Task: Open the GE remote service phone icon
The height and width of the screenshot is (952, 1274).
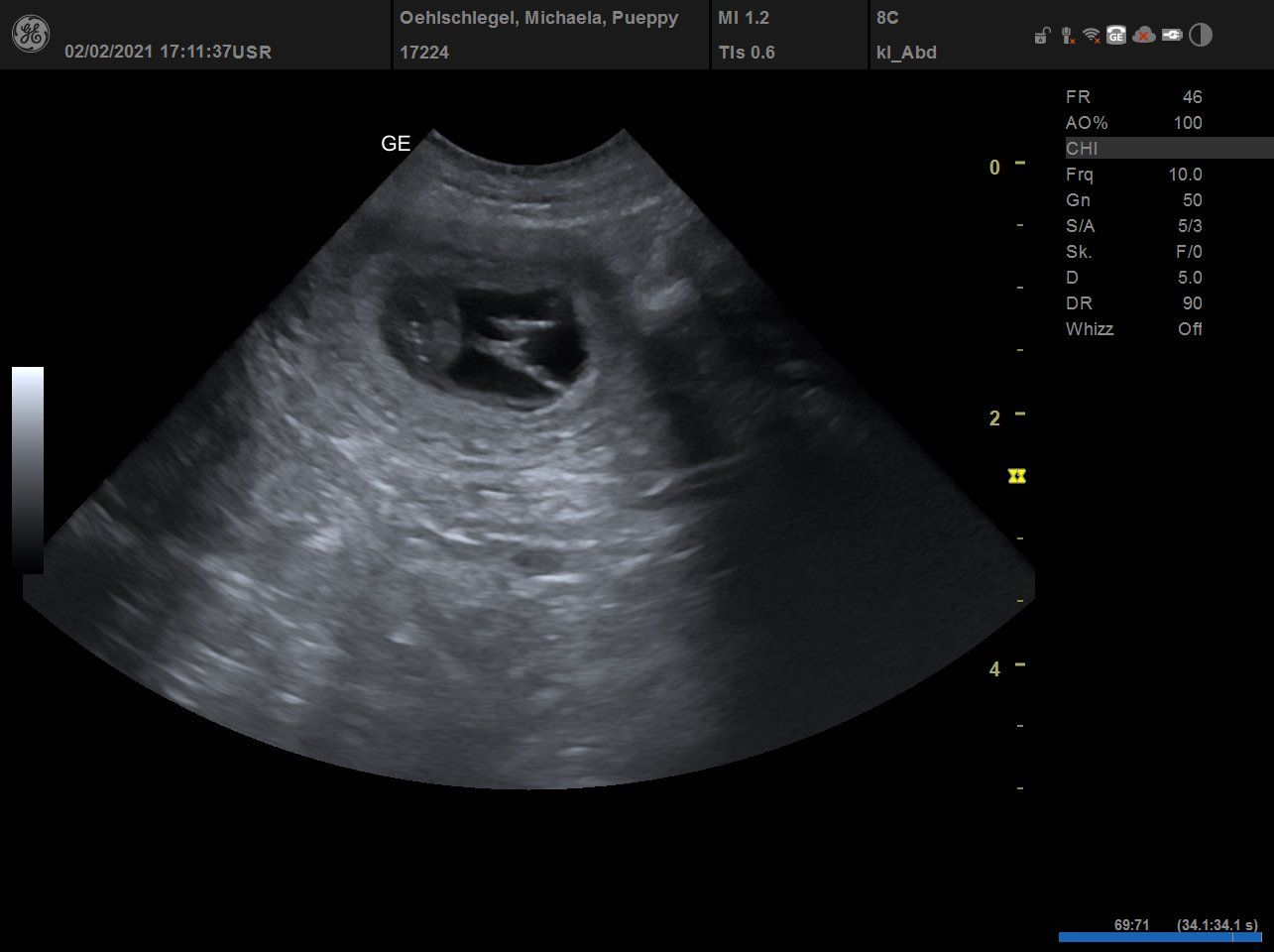Action: click(1116, 36)
